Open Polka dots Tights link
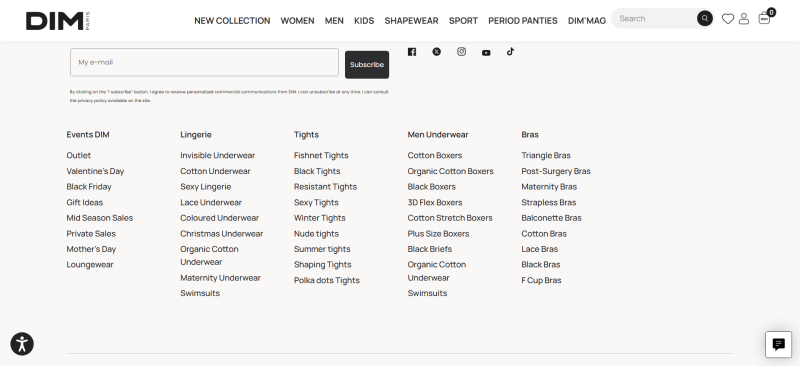This screenshot has height=366, width=800. click(327, 280)
